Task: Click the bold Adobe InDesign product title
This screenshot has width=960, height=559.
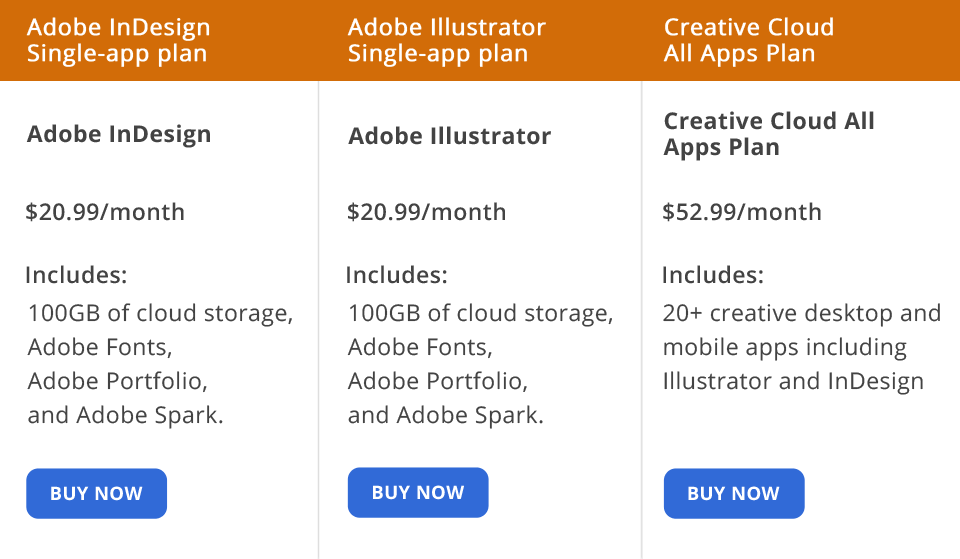Action: coord(119,134)
